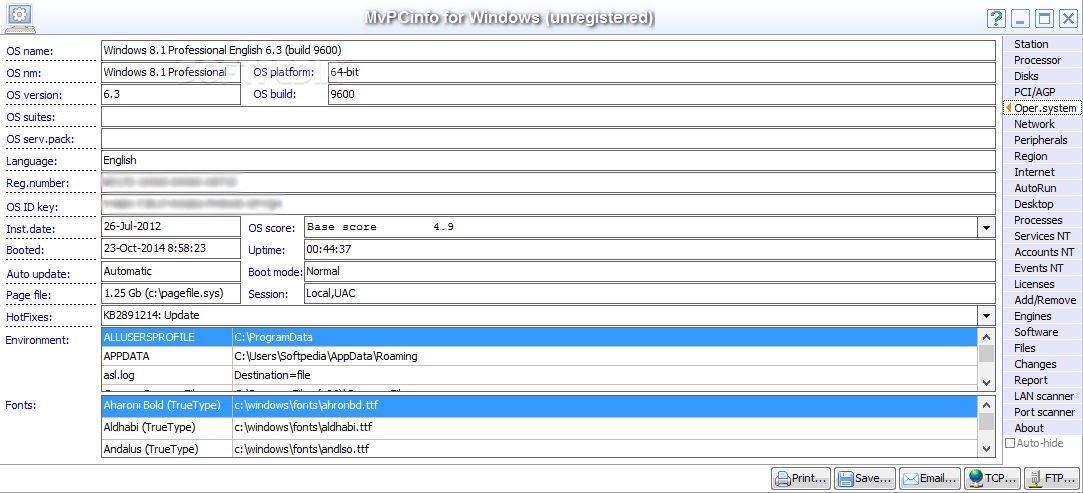Click Fonts list scroll up arrow
1083x493 pixels.
(x=986, y=404)
